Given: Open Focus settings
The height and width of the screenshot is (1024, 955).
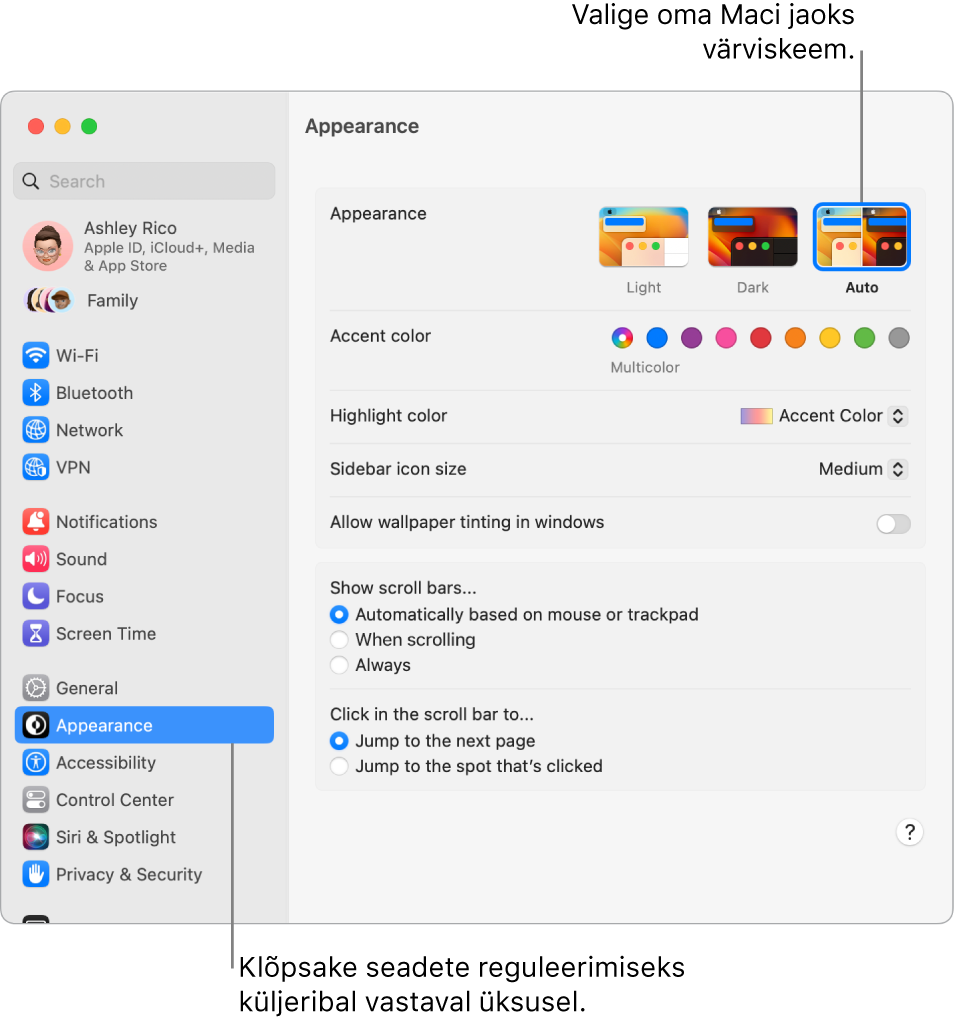Looking at the screenshot, I should click(x=78, y=596).
